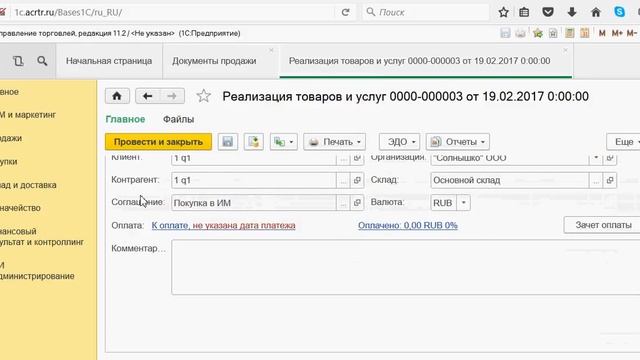Expand the create-based-on dropdown

pyautogui.click(x=284, y=142)
